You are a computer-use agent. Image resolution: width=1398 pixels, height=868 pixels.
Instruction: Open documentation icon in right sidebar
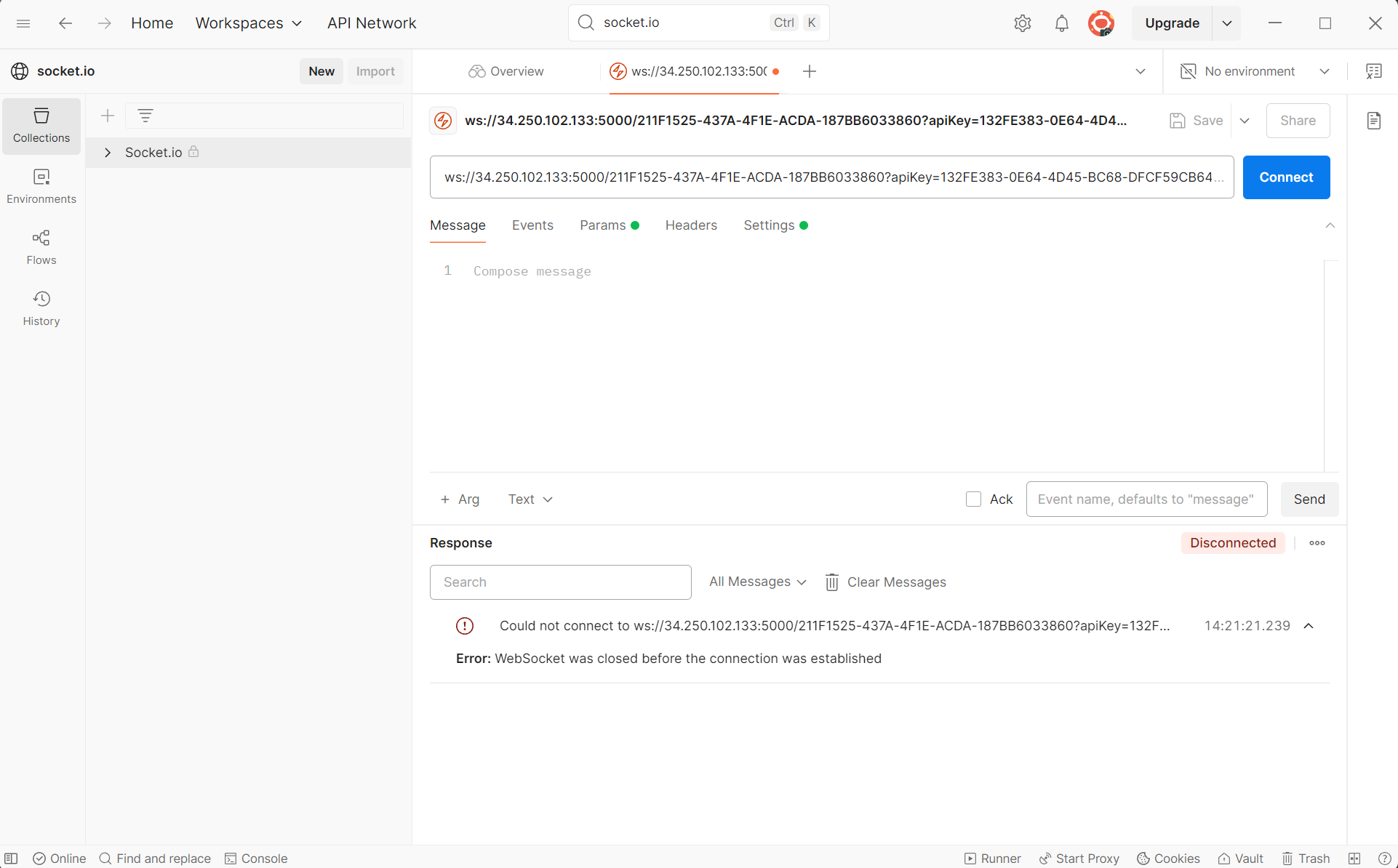pos(1374,121)
